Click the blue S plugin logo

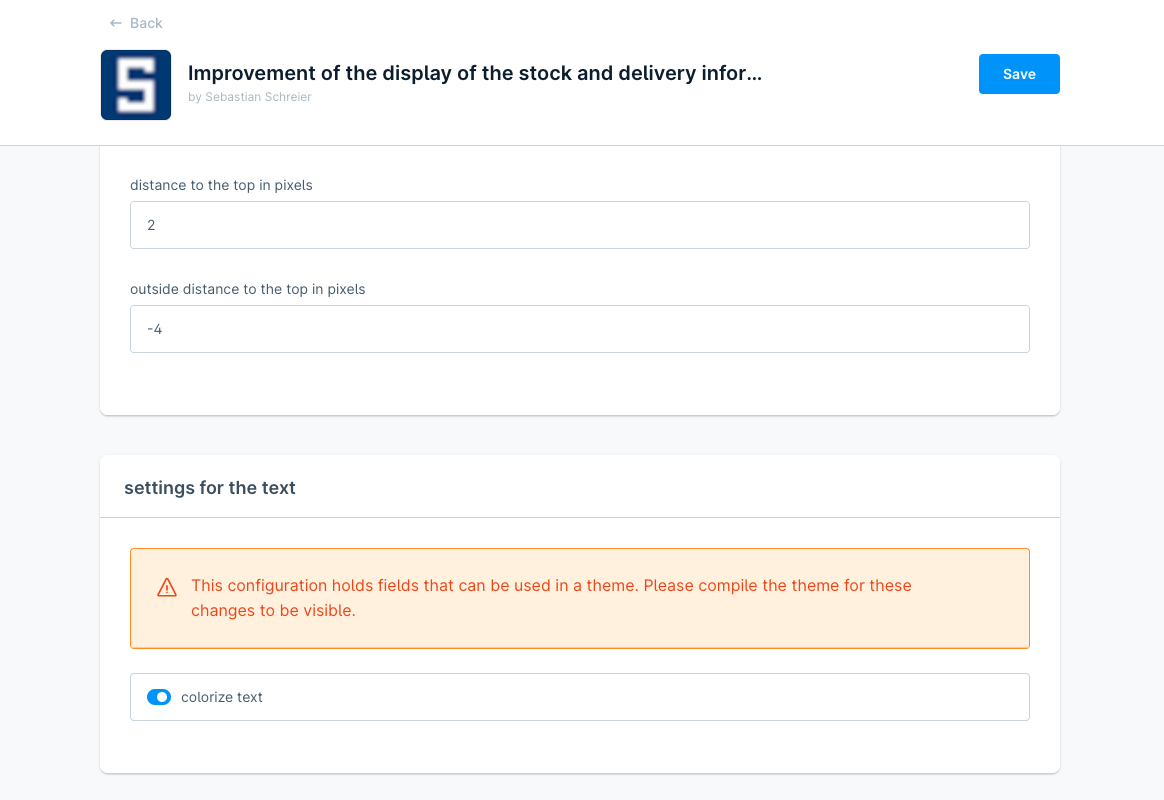pyautogui.click(x=136, y=85)
